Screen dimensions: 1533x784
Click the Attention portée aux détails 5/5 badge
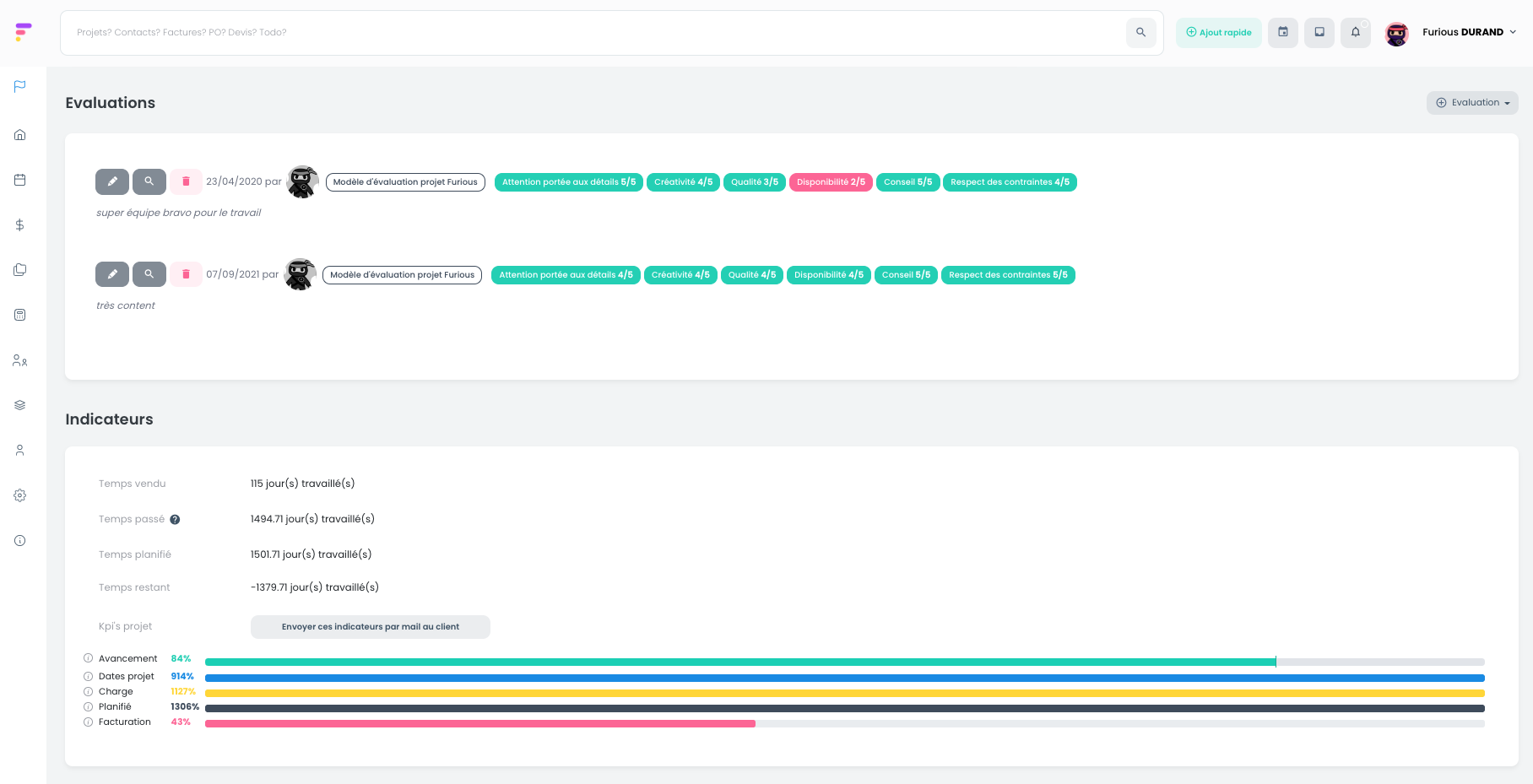point(569,182)
